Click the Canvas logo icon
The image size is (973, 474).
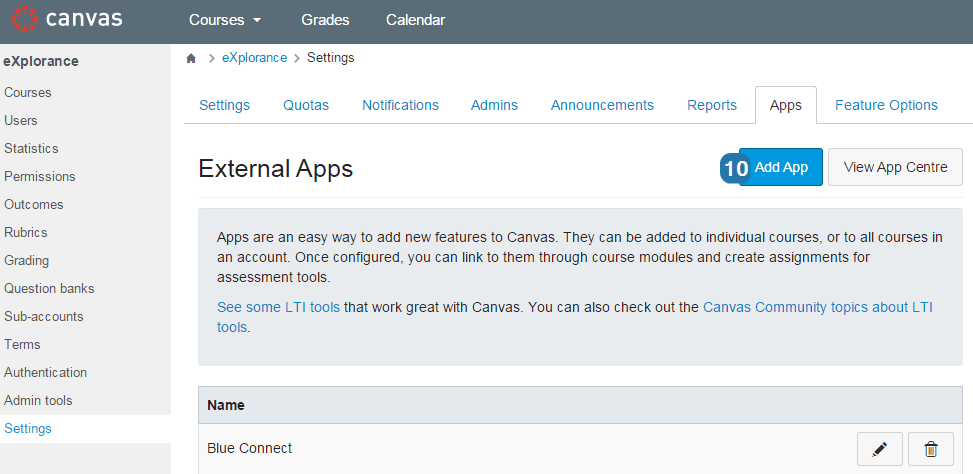pos(25,19)
